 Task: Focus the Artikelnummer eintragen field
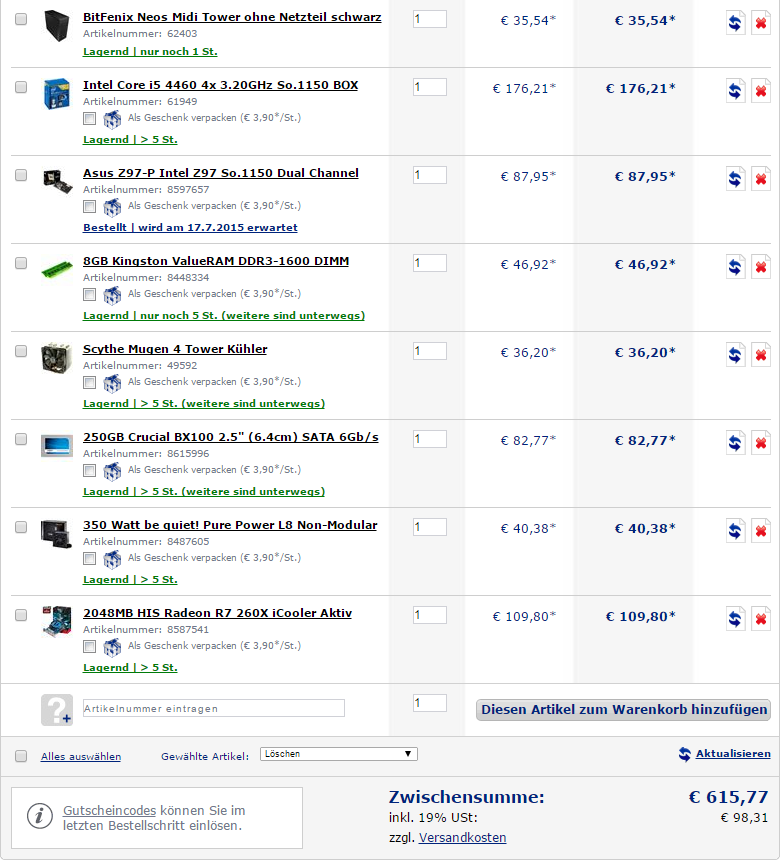(x=214, y=708)
